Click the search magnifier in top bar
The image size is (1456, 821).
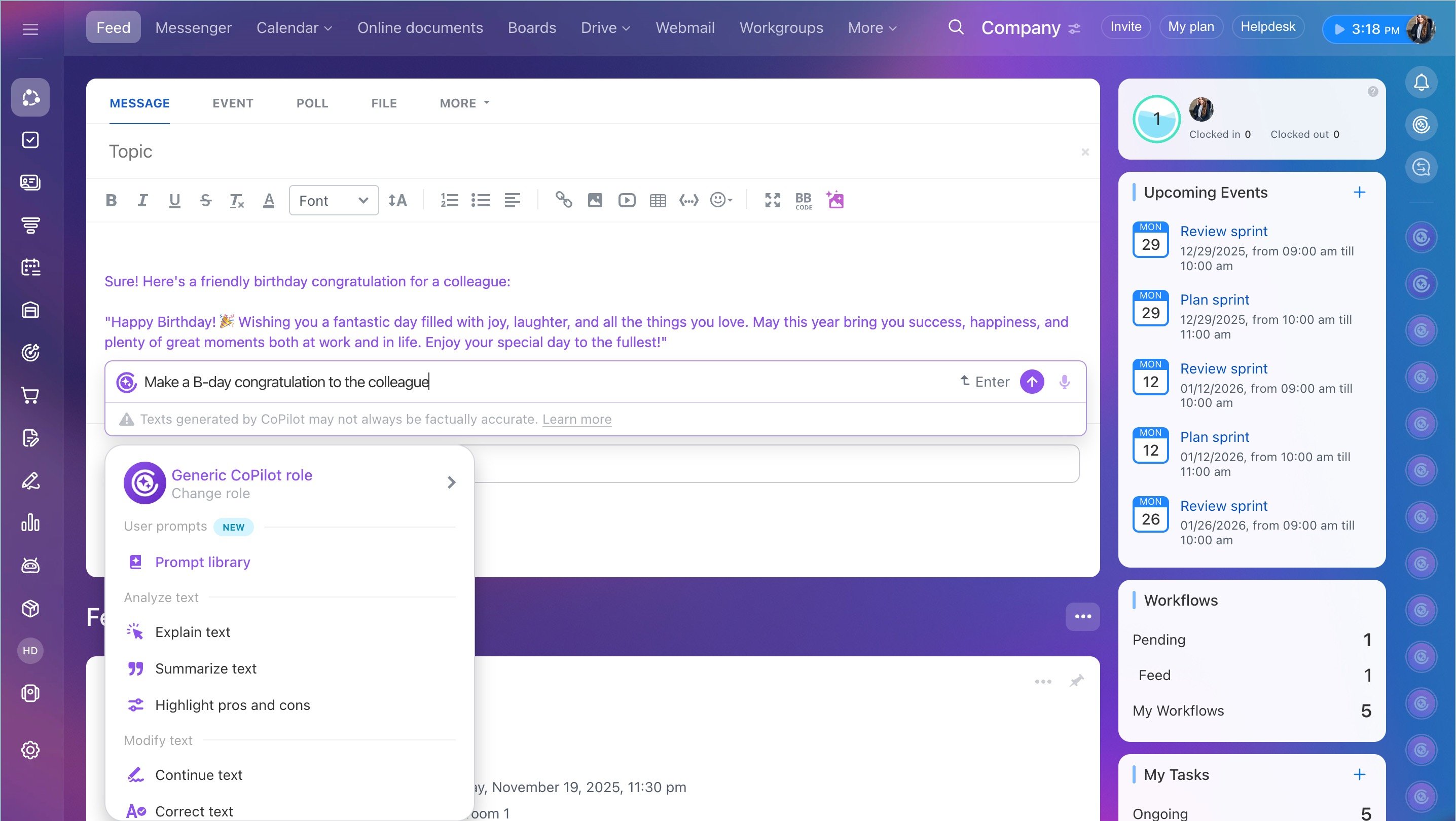point(955,27)
